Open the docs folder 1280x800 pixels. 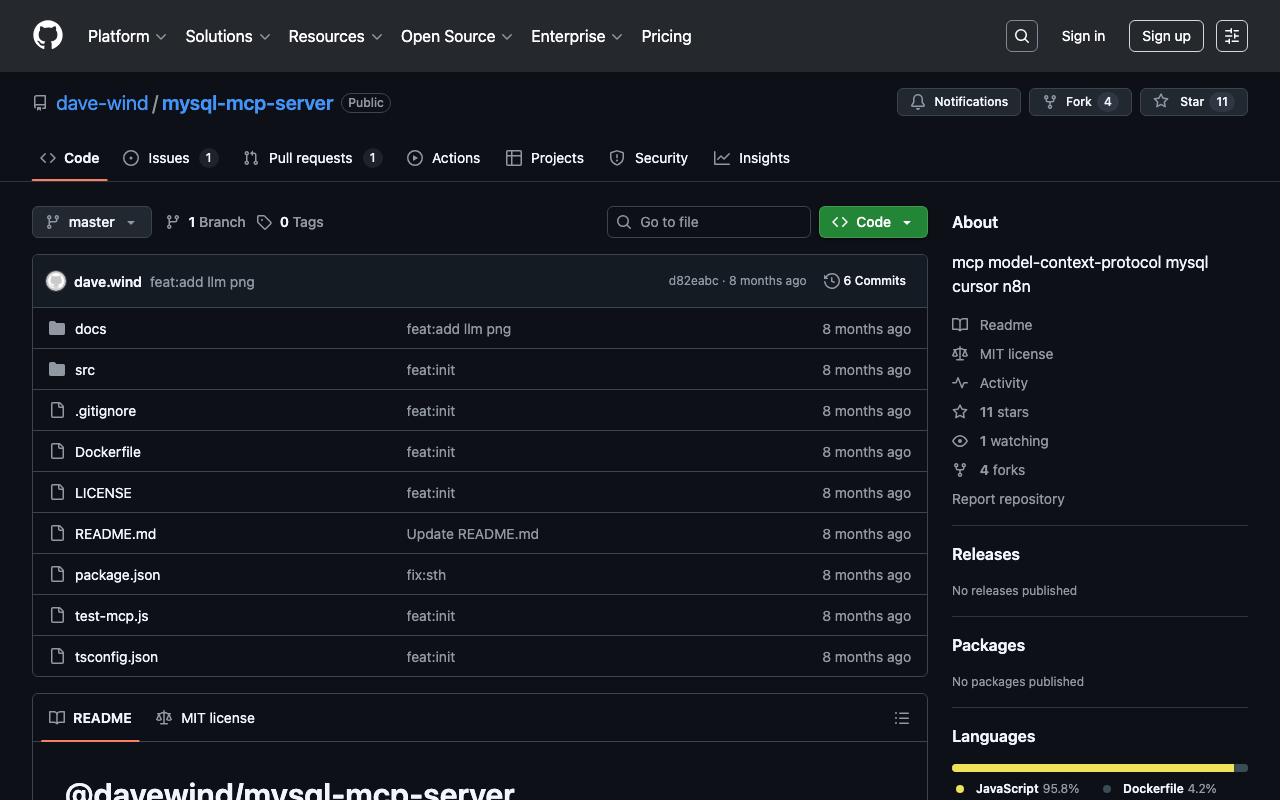pos(90,329)
